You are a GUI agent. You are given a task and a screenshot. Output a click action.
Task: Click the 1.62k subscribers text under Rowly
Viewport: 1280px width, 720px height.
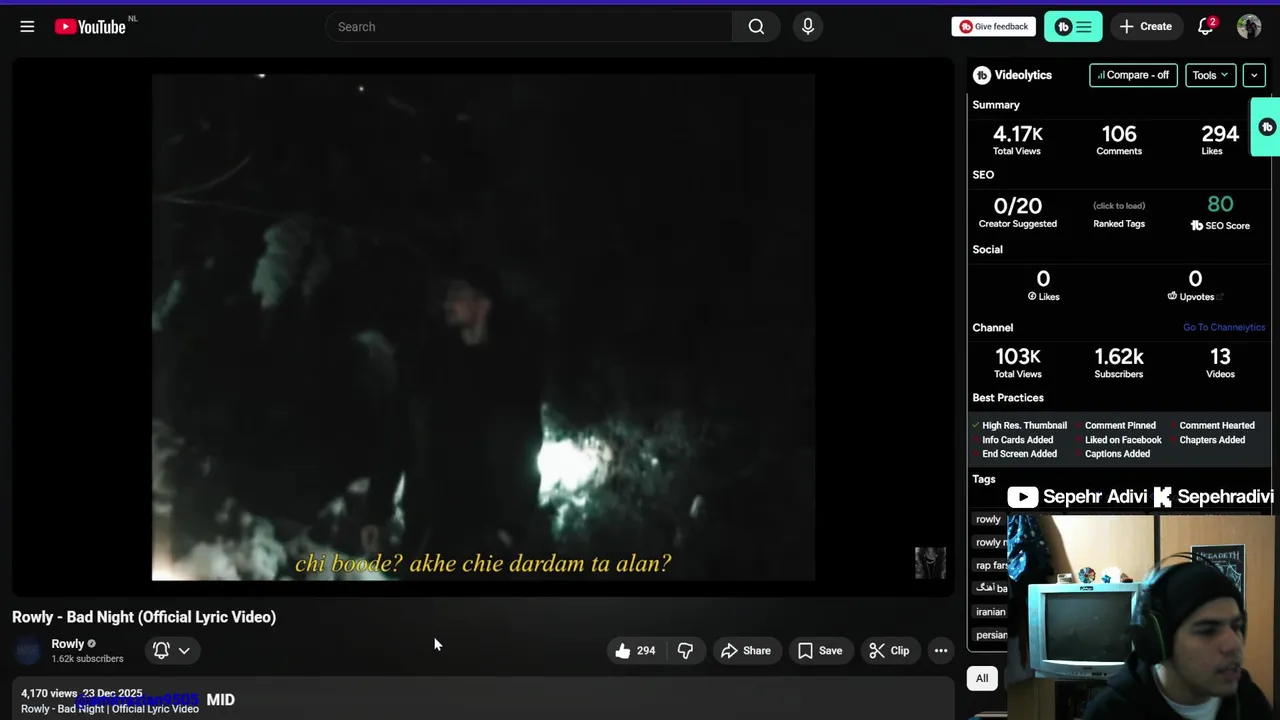(88, 659)
